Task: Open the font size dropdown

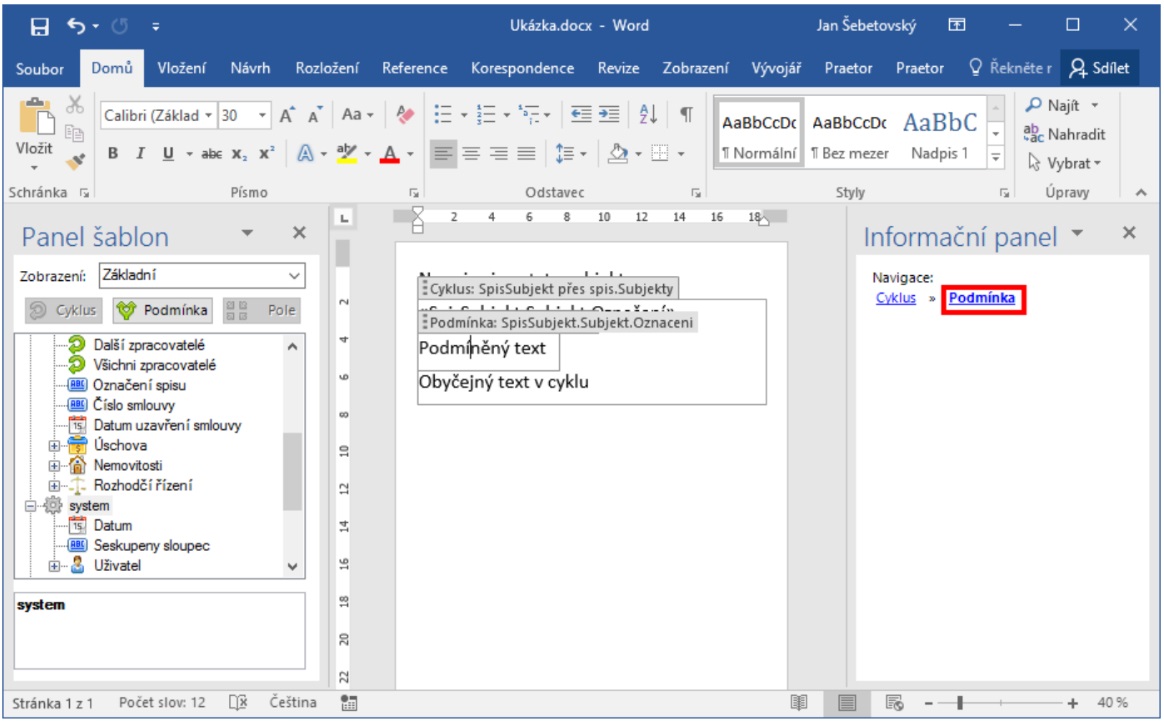Action: coord(263,116)
